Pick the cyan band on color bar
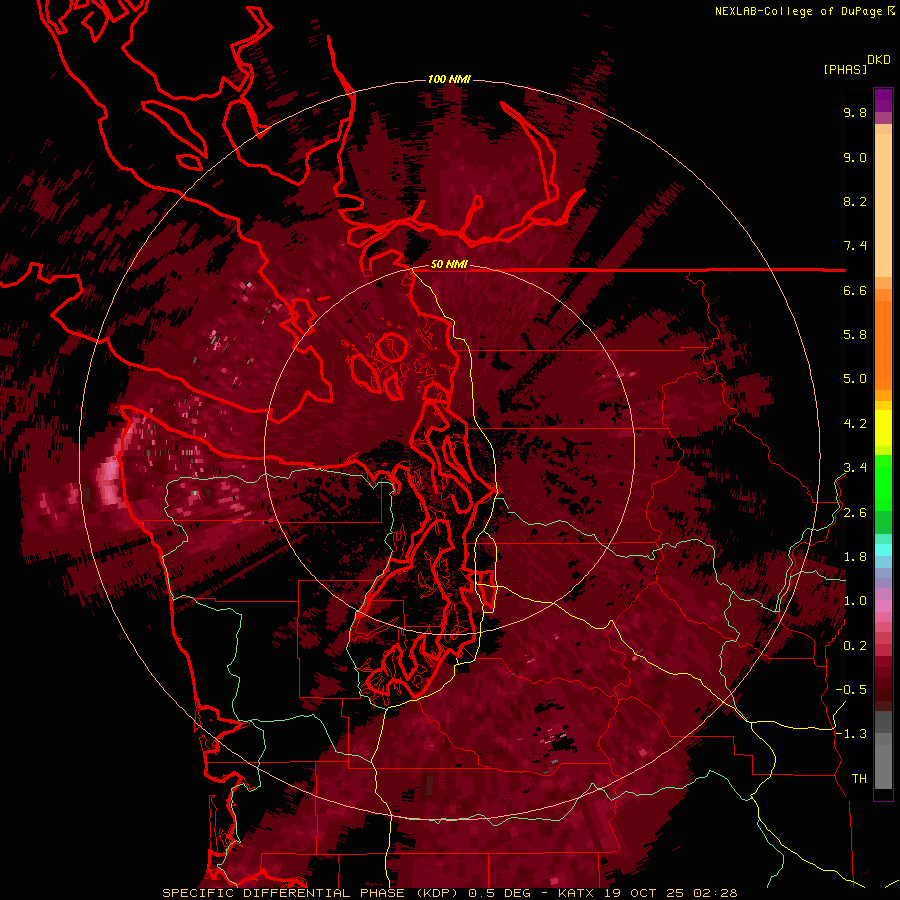 point(883,550)
